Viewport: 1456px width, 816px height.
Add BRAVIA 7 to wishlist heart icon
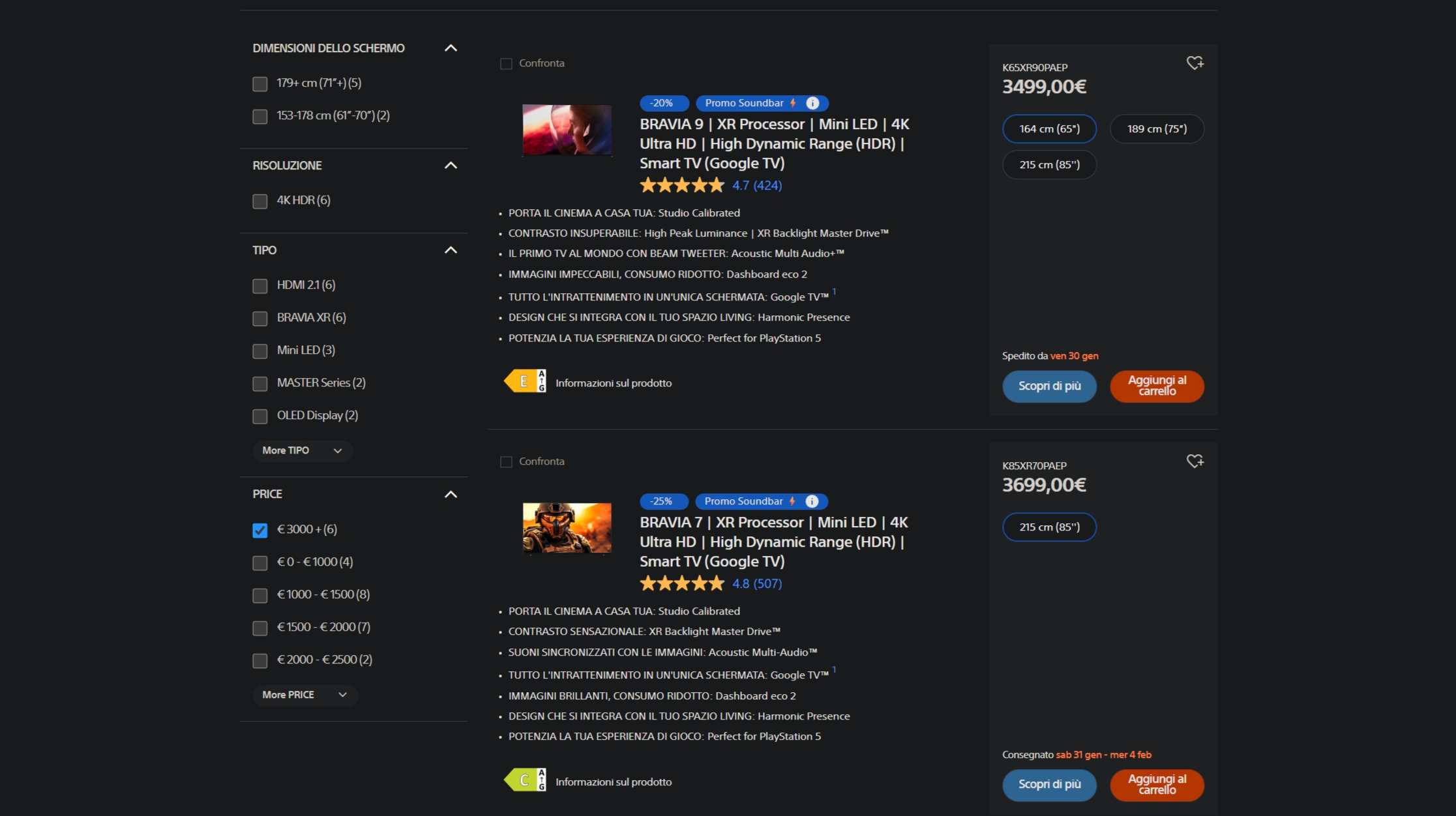1194,461
